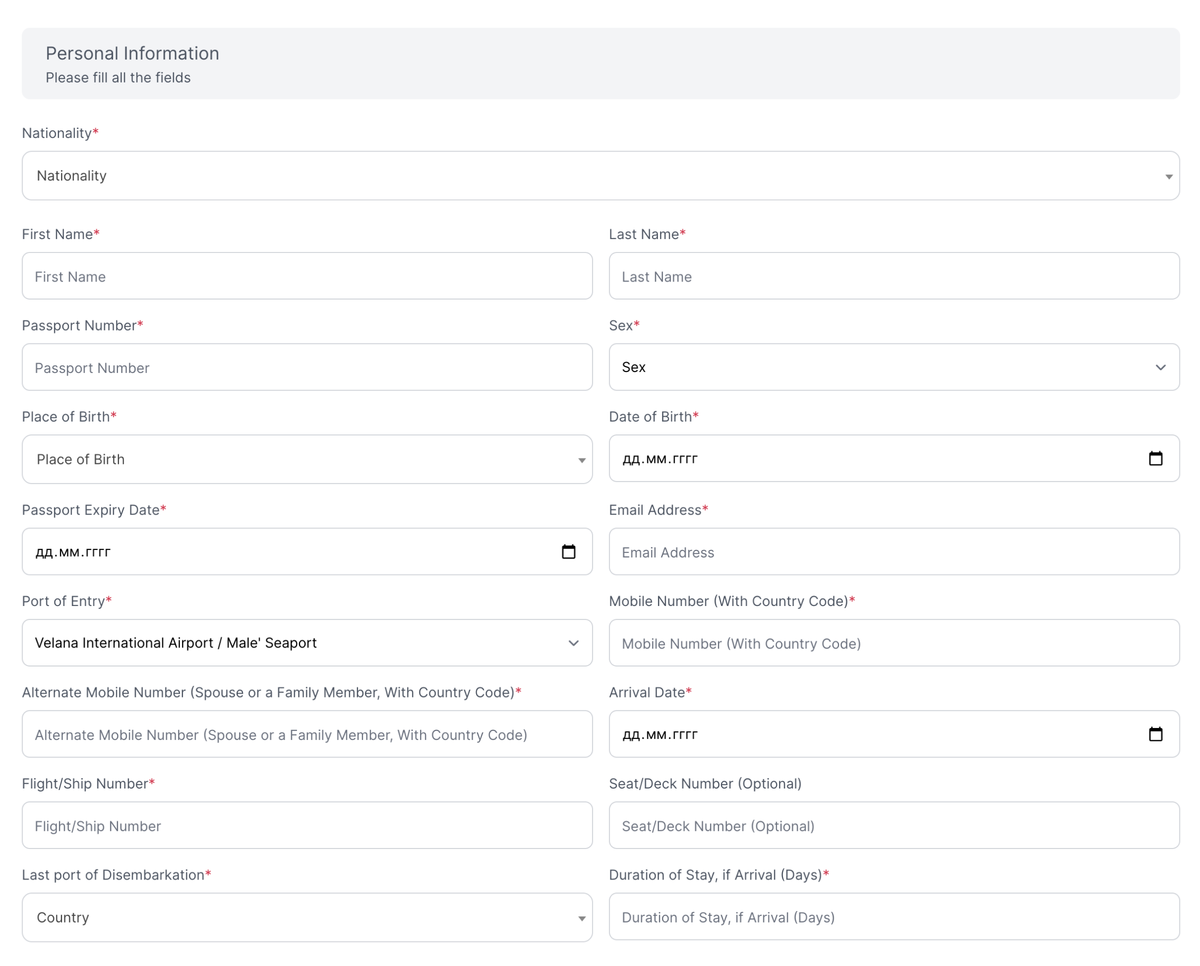Click the Last port of Disembarkation label
Image resolution: width=1200 pixels, height=966 pixels.
pos(116,875)
